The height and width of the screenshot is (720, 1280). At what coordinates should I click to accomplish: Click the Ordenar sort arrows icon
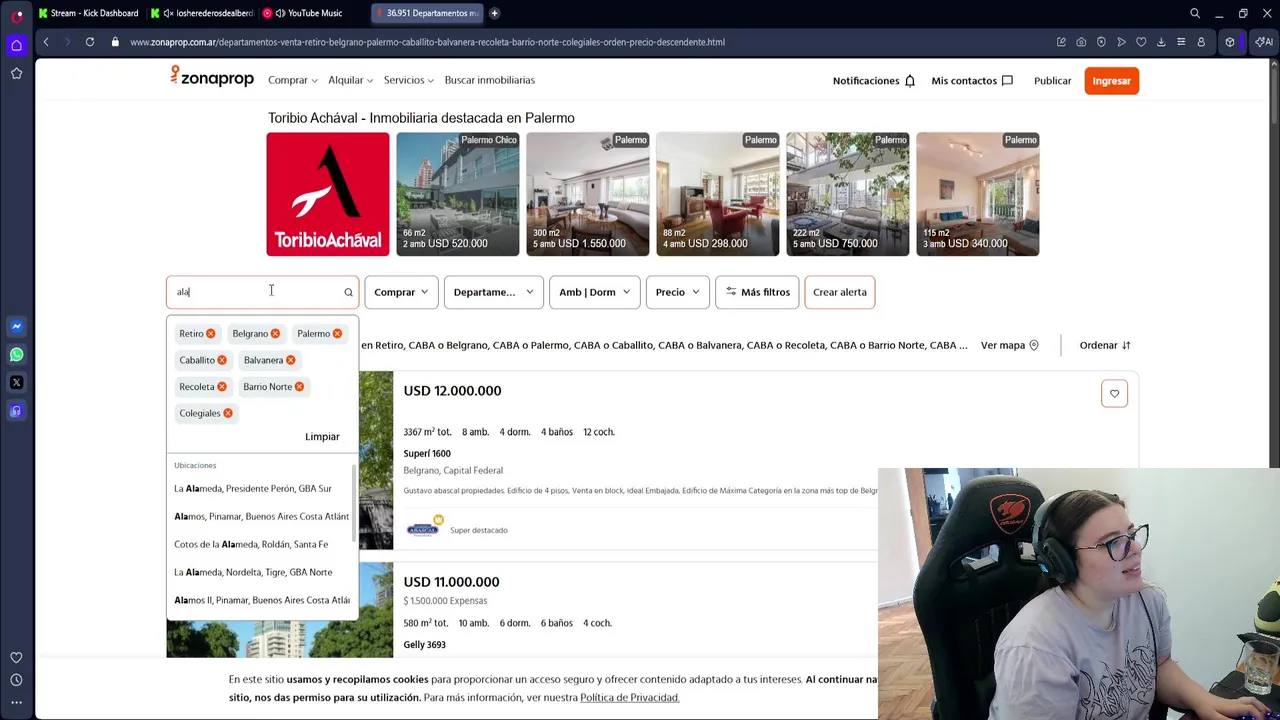1126,345
